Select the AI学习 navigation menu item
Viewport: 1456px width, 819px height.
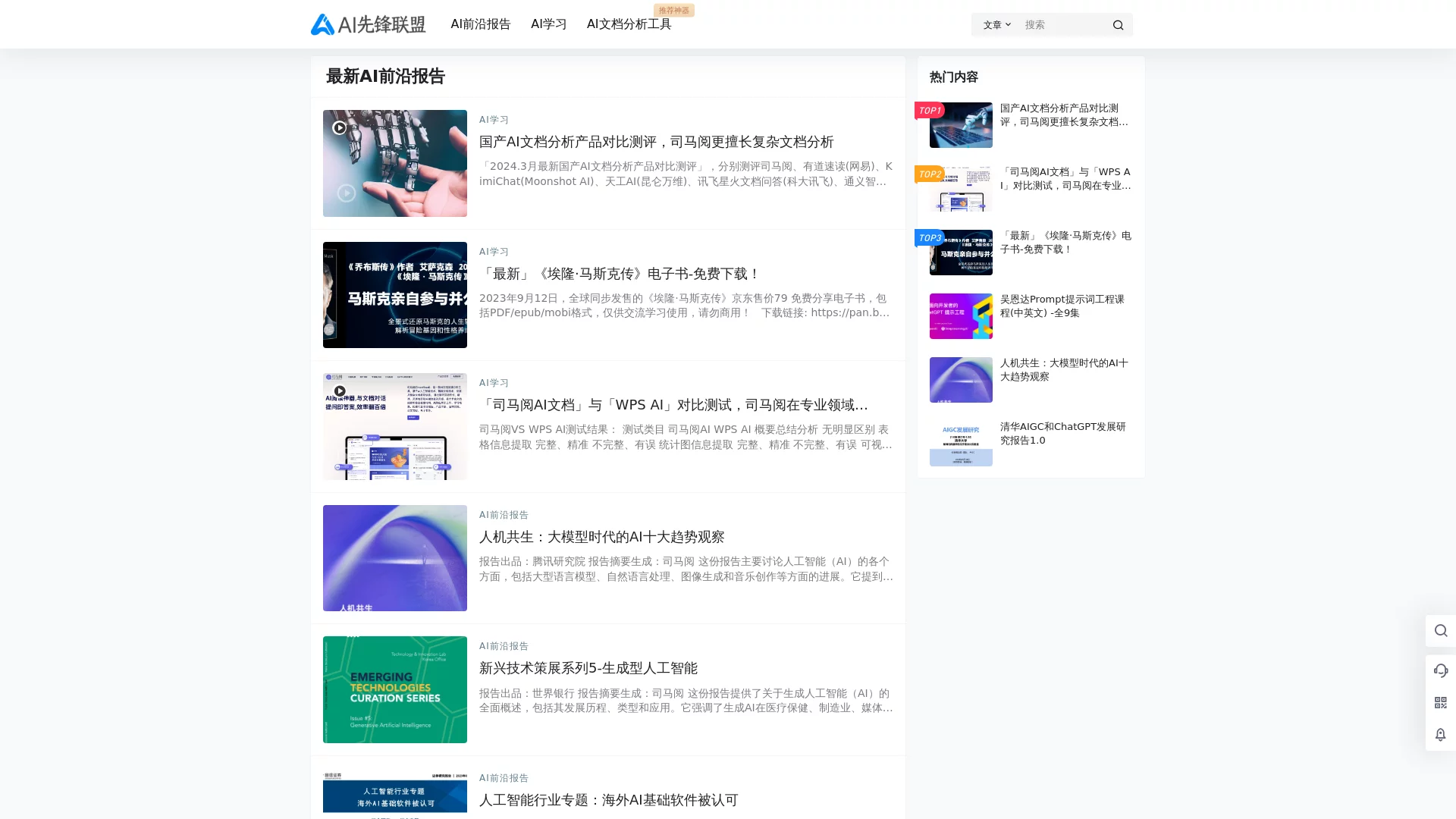[548, 24]
